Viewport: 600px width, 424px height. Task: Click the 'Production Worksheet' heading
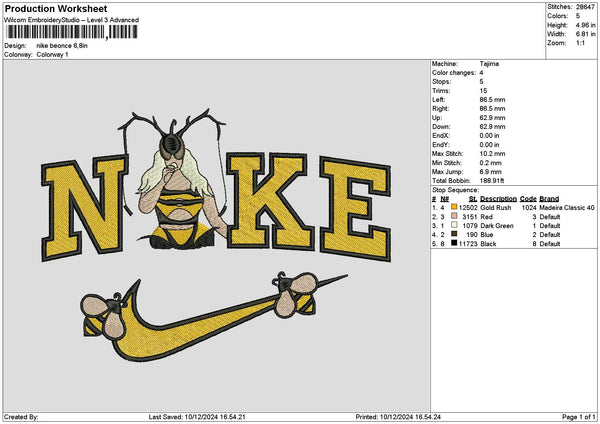[x=56, y=8]
